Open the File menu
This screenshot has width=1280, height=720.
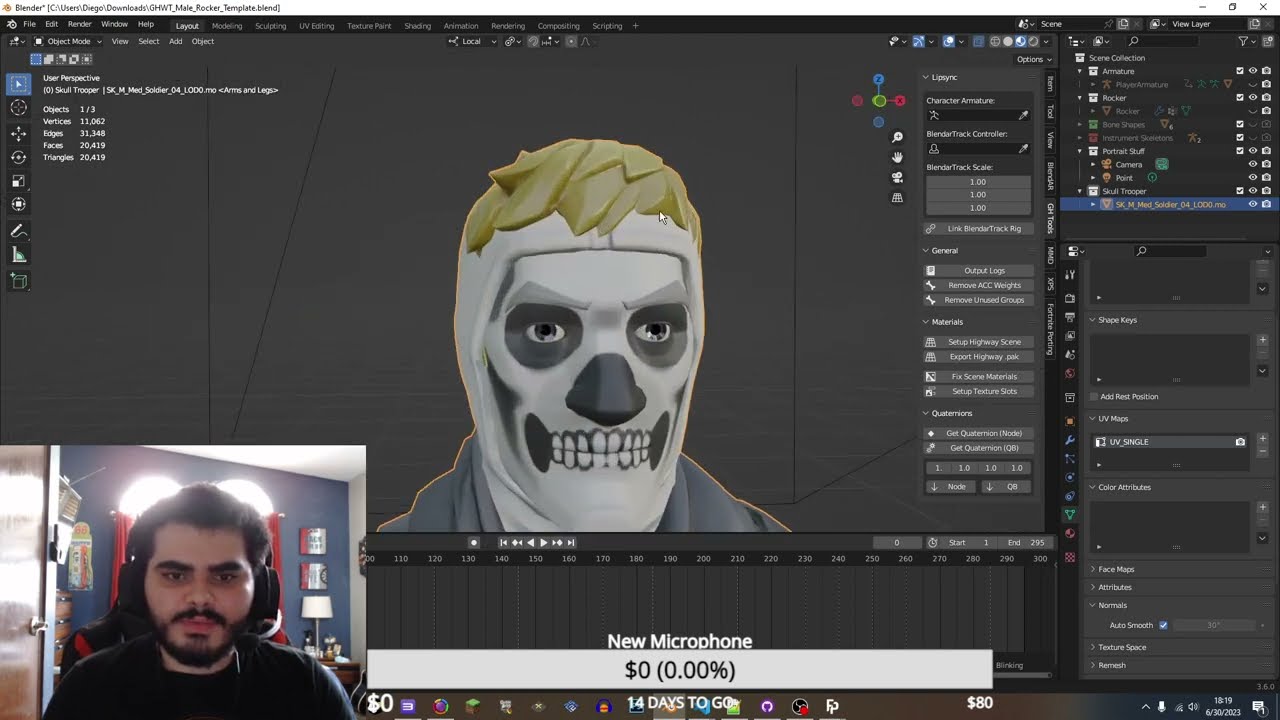pos(30,24)
